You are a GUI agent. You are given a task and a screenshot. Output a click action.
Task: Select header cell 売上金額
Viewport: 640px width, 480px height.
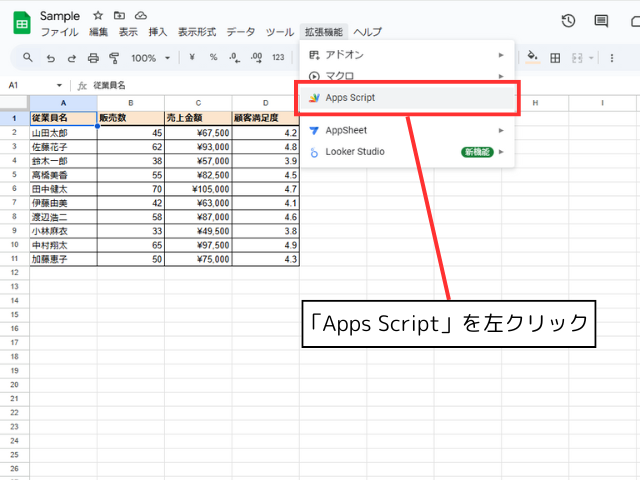198,118
